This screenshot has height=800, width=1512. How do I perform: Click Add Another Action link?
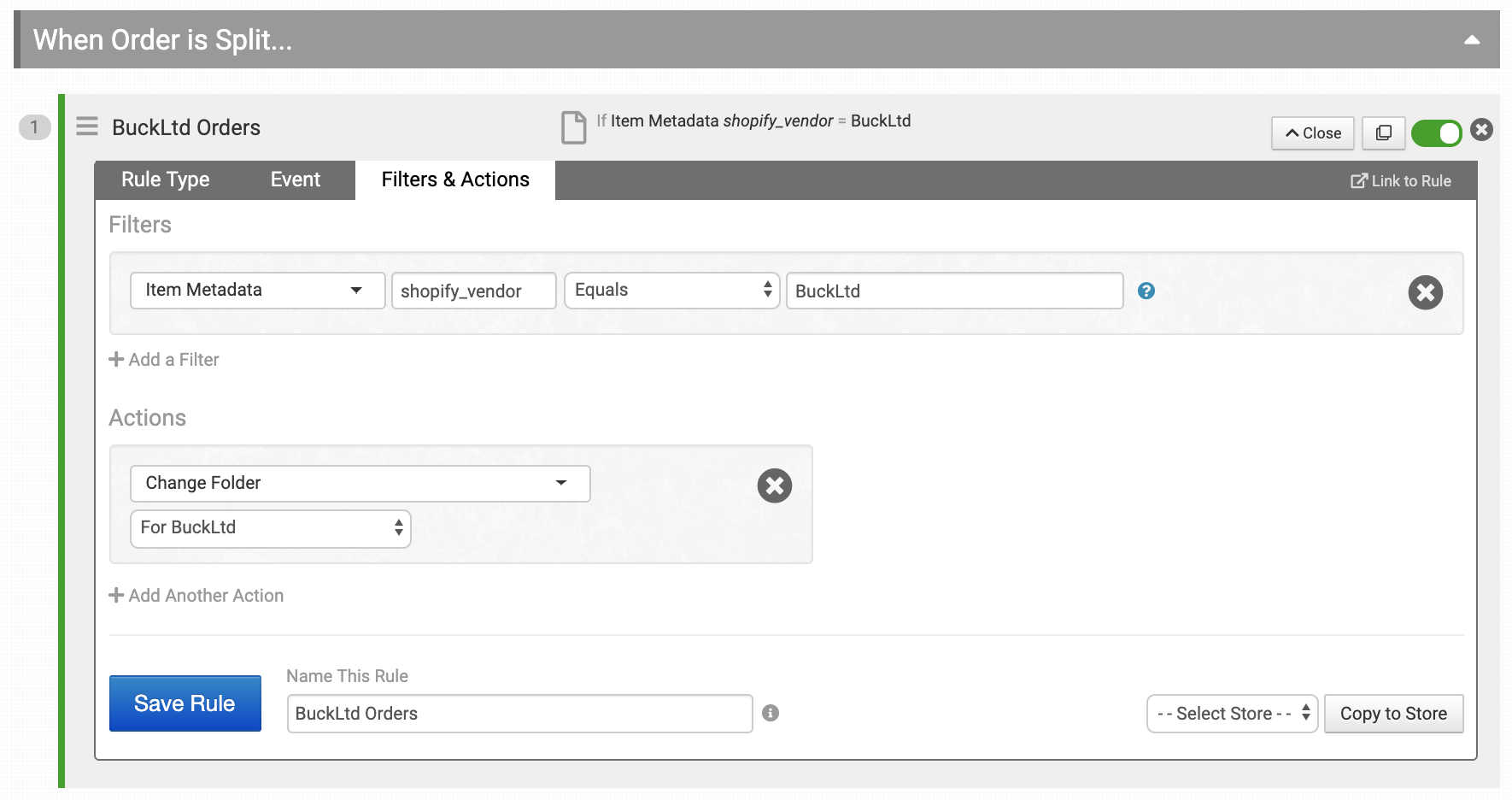pyautogui.click(x=196, y=596)
